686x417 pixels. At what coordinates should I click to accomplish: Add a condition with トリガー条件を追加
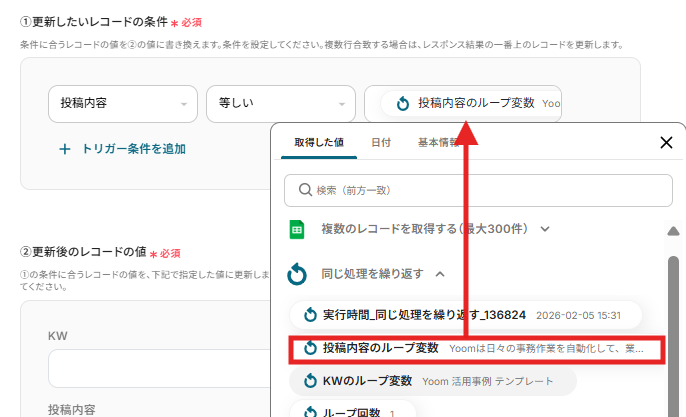click(x=122, y=149)
